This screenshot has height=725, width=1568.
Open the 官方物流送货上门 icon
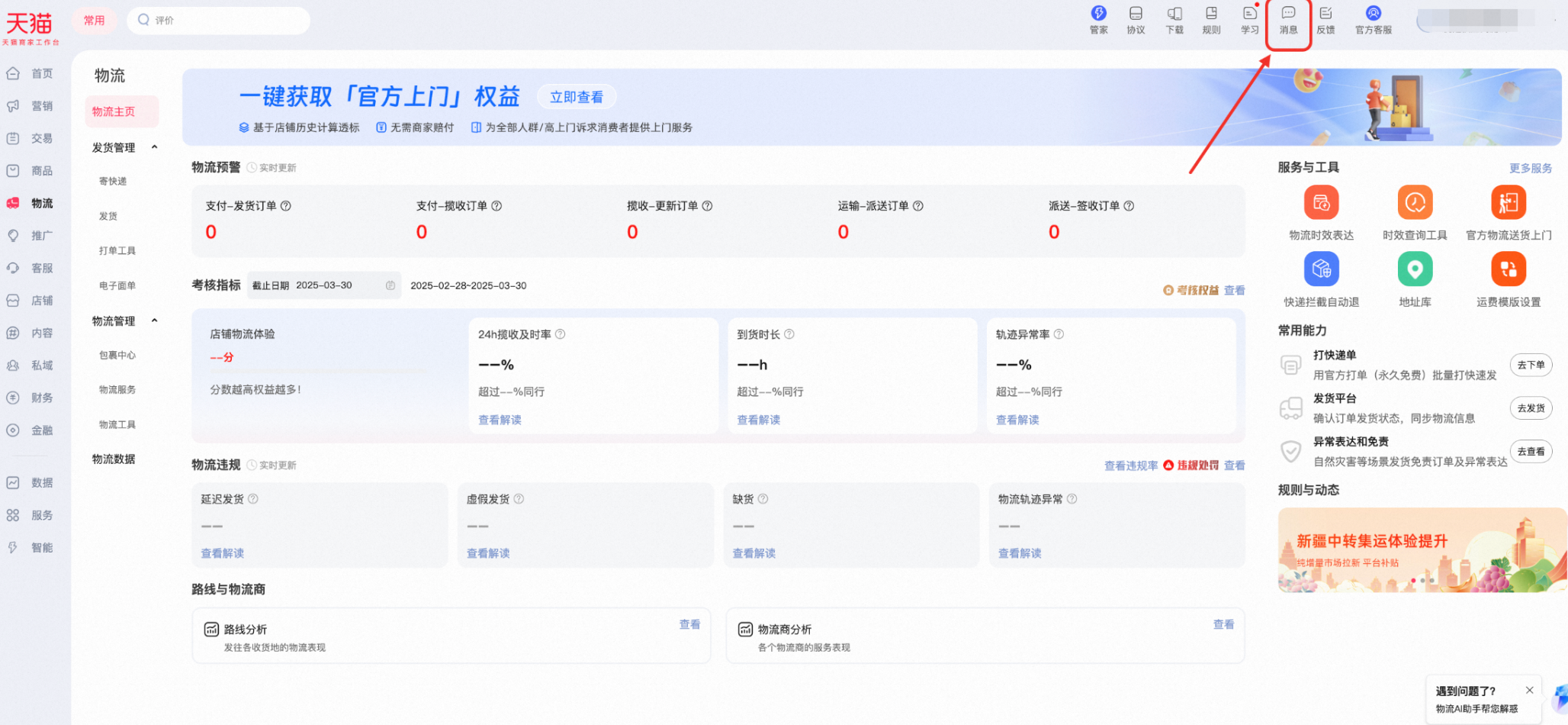(1509, 202)
